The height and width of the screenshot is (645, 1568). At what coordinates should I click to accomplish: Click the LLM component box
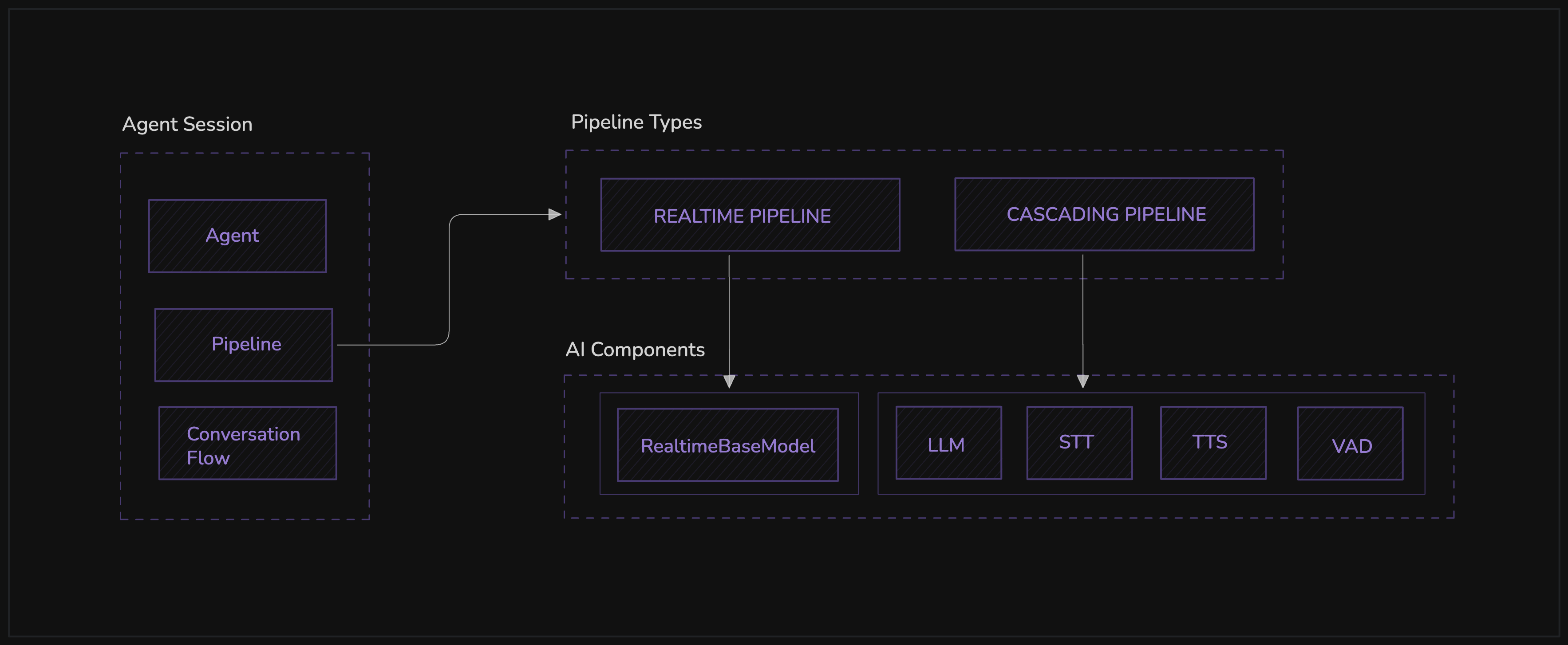(x=948, y=443)
